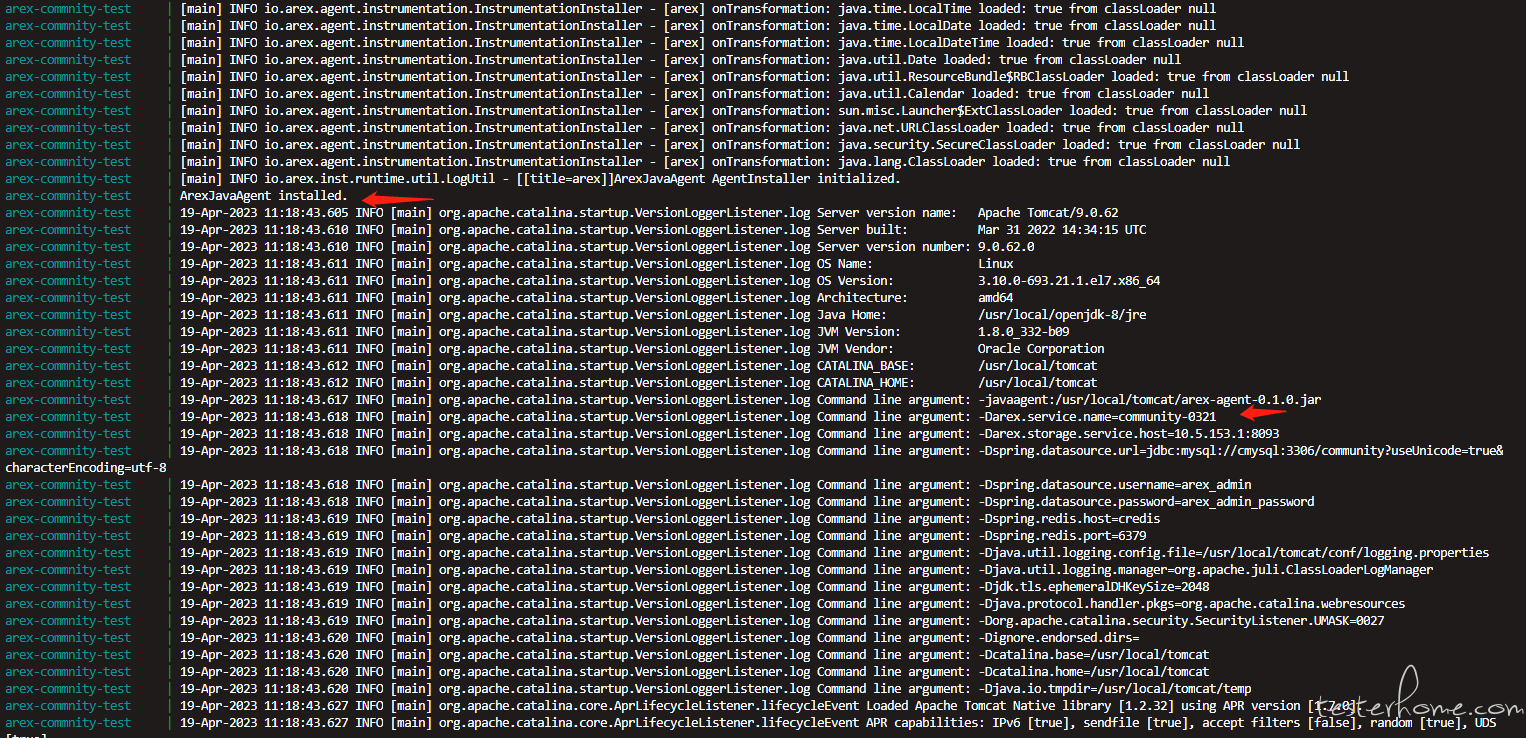Click architecture value 'amd64'

tap(995, 297)
